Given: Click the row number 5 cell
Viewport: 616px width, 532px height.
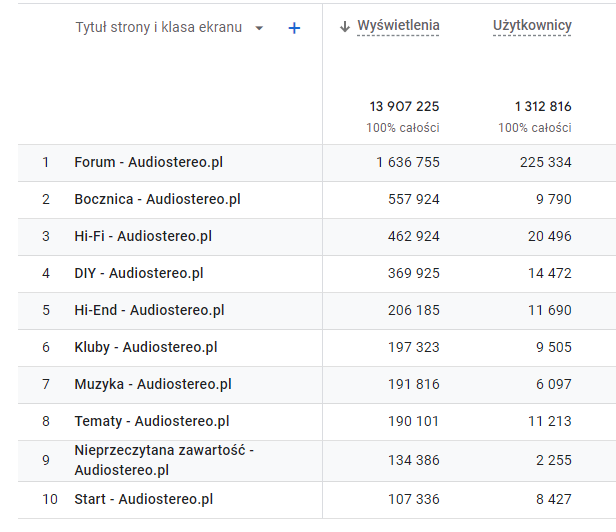Looking at the screenshot, I should (x=46, y=310).
